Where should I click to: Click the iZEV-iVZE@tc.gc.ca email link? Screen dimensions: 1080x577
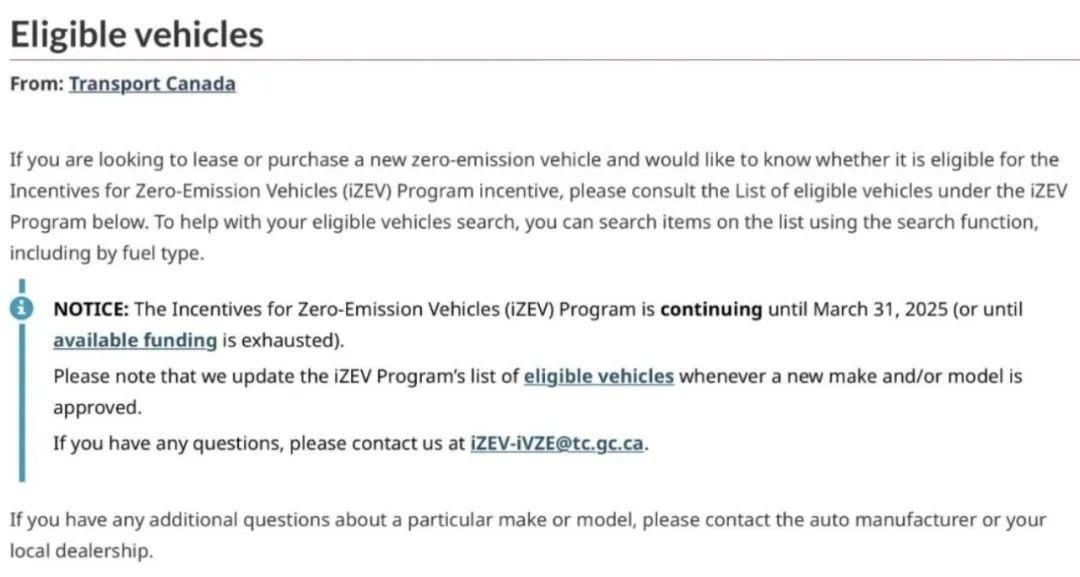click(x=557, y=443)
